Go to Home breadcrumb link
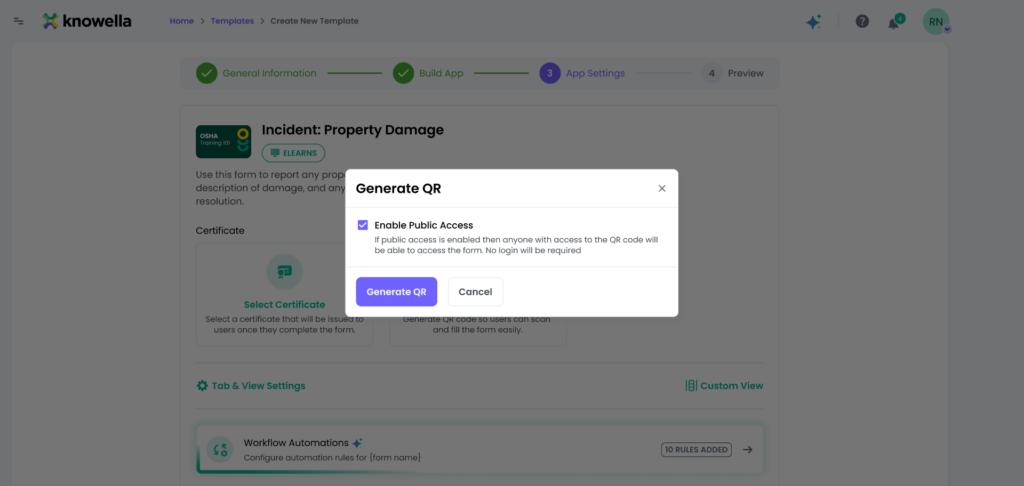 coord(181,21)
